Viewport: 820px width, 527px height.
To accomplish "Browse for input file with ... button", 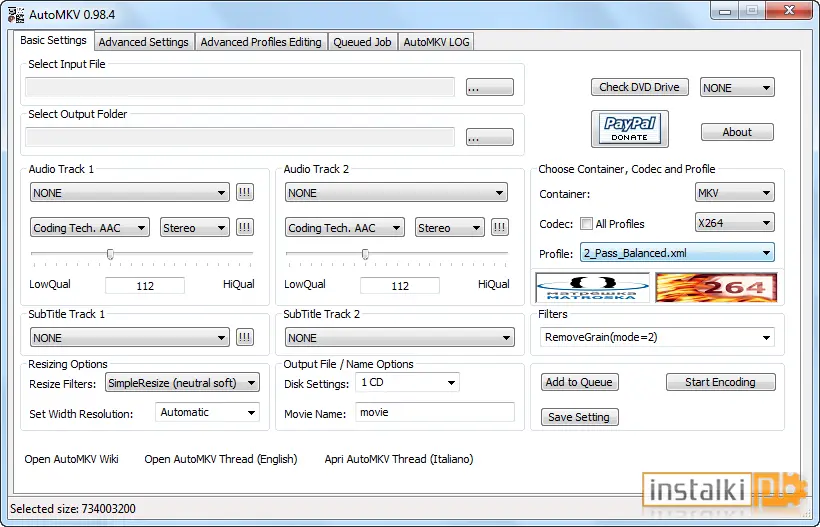I will point(490,87).
